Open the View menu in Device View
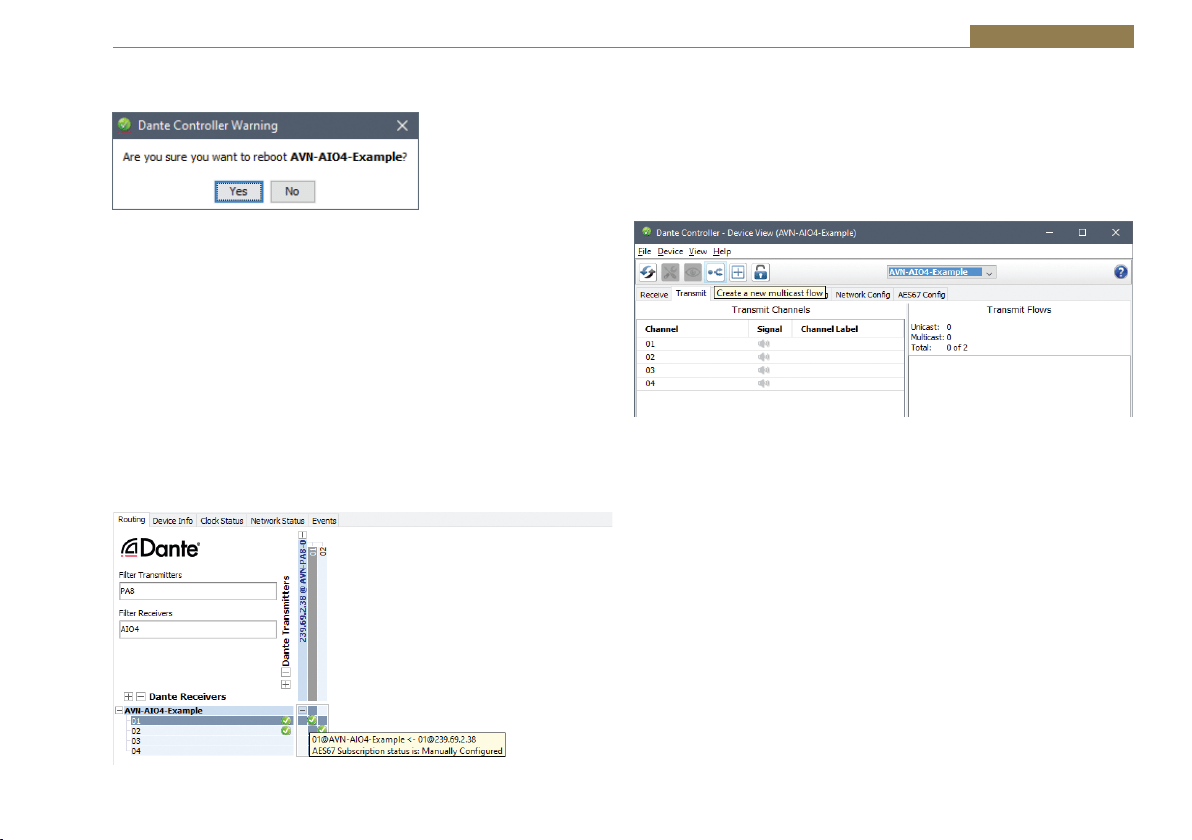 [x=698, y=252]
